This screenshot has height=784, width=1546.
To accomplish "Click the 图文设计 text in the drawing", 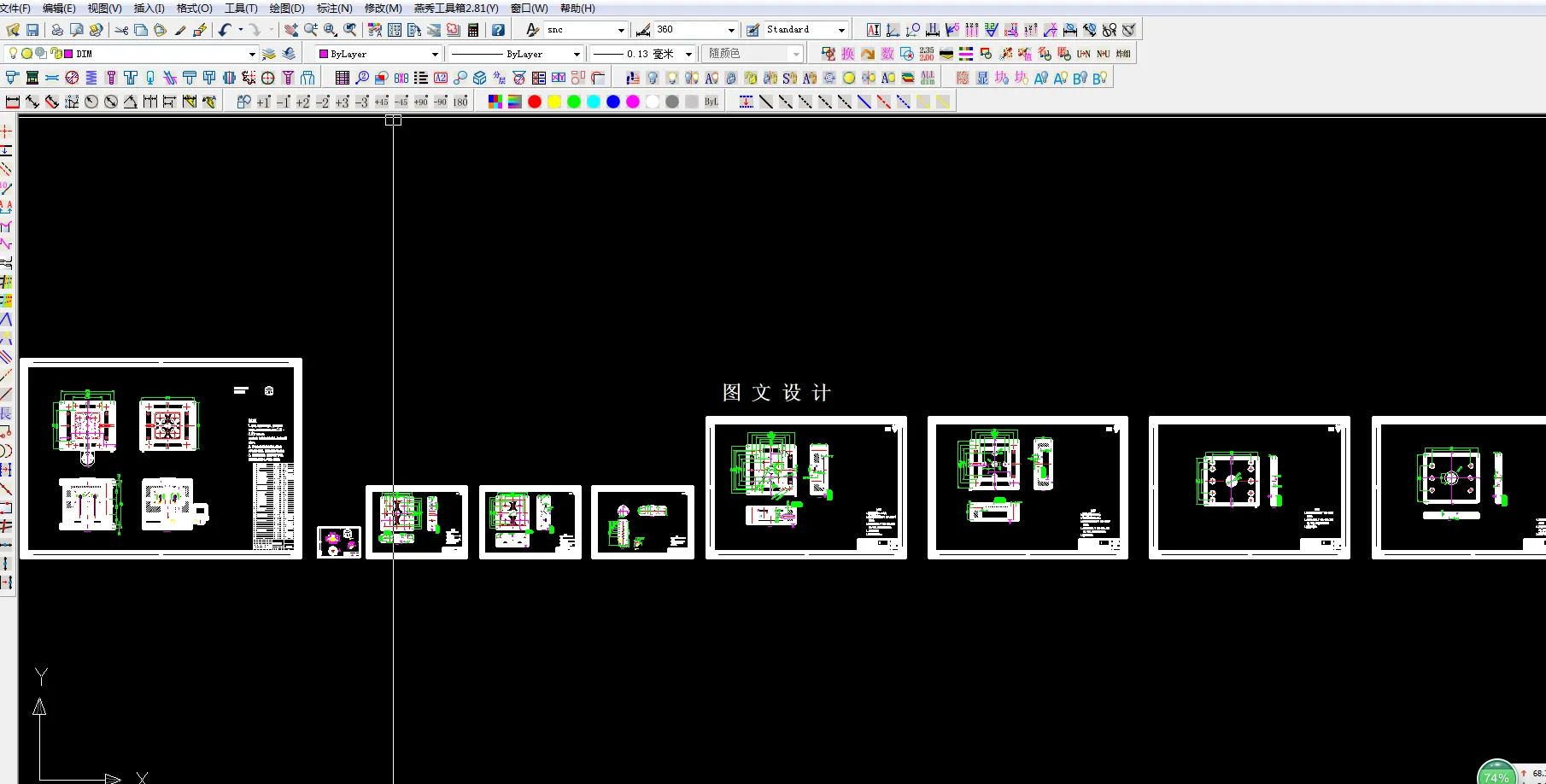I will (776, 393).
